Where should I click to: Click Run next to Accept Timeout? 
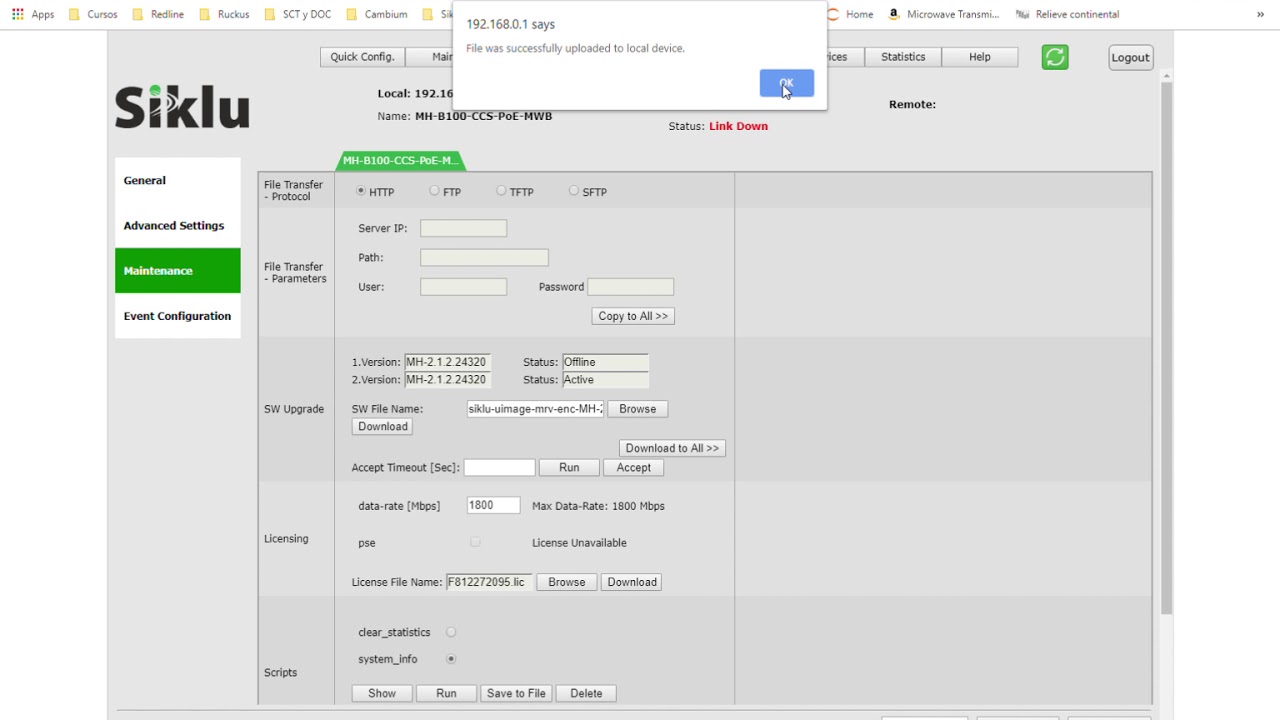point(569,468)
